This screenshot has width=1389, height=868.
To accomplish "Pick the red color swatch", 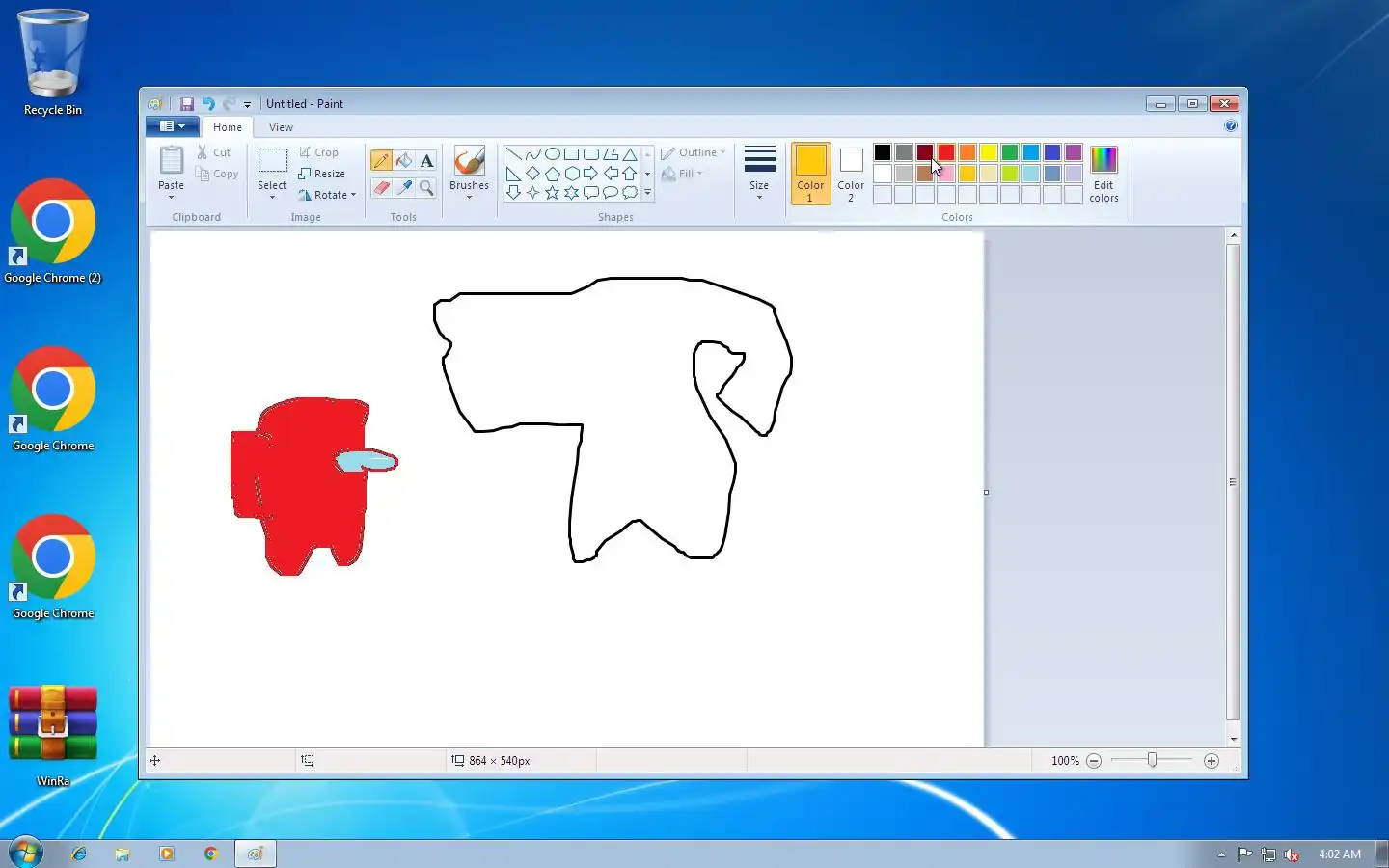I will pos(946,152).
